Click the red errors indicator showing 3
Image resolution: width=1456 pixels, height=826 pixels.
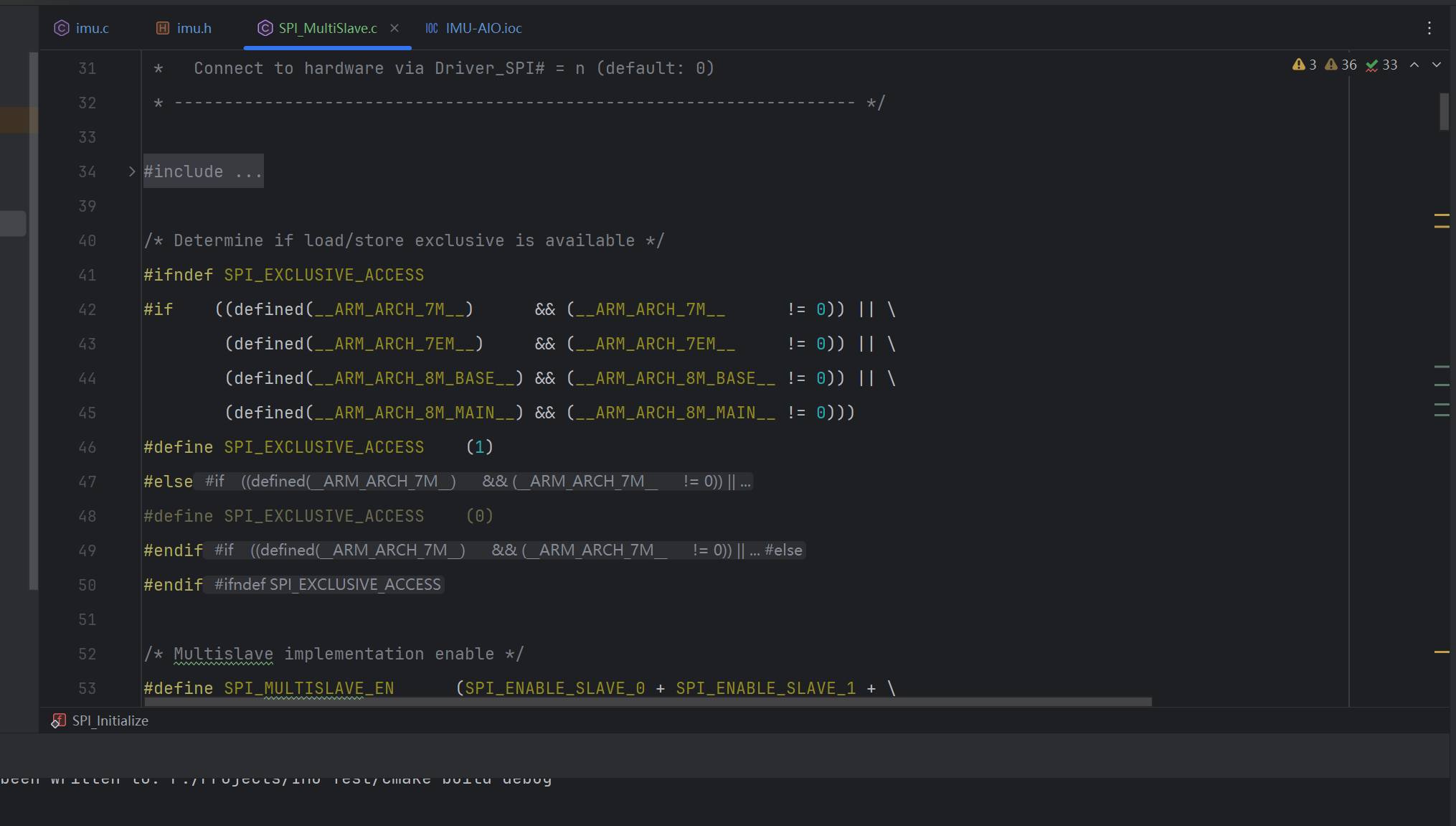[1304, 65]
